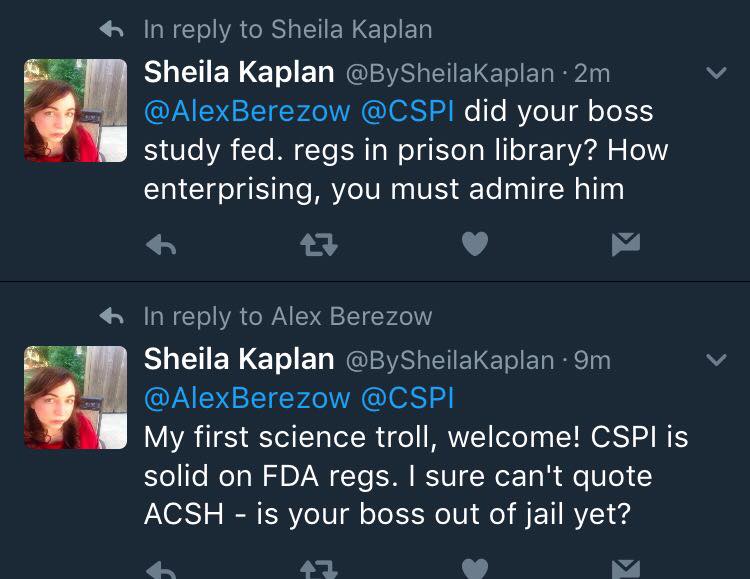750x579 pixels.
Task: Open @AlexBerezow mention in second tweet
Action: tap(247, 398)
